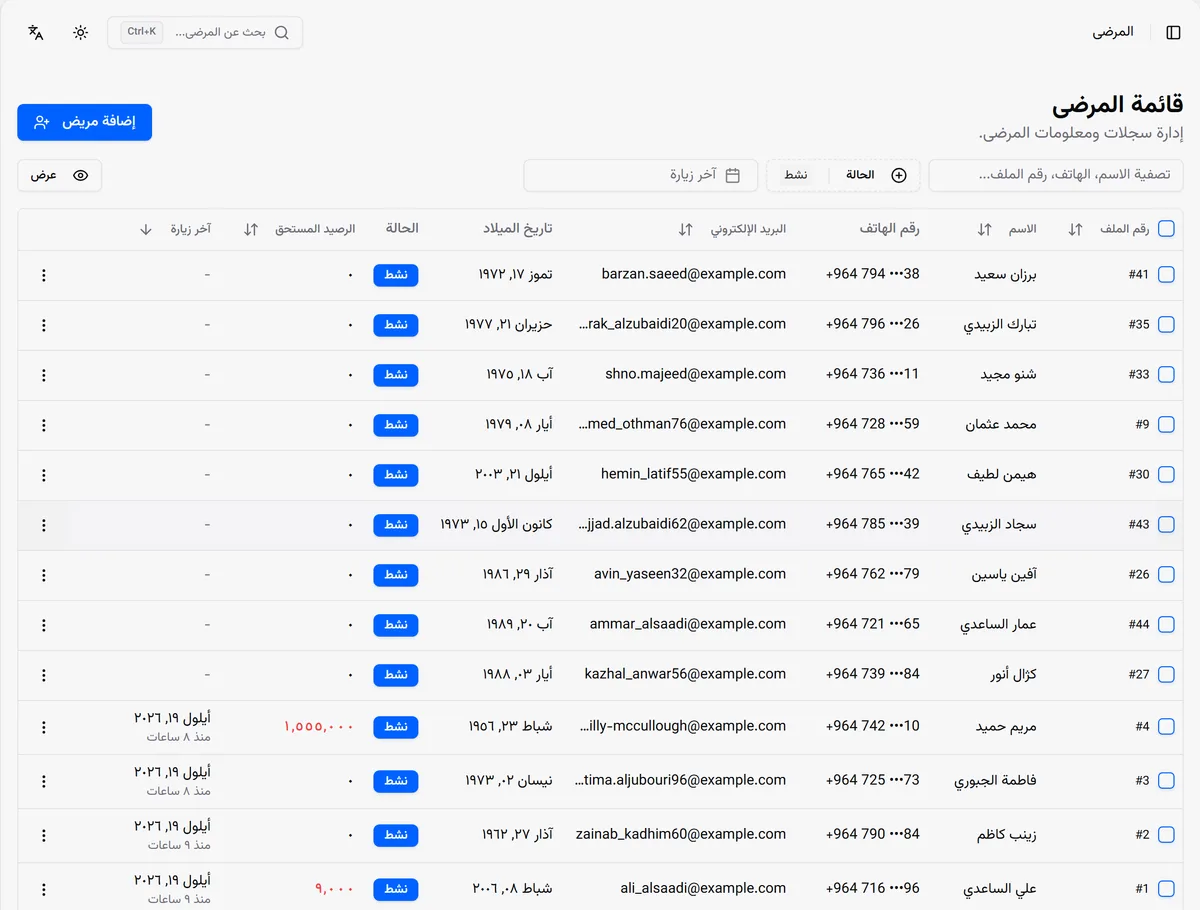The width and height of the screenshot is (1200, 910).
Task: Open the language translation switcher
Action: coord(36,32)
